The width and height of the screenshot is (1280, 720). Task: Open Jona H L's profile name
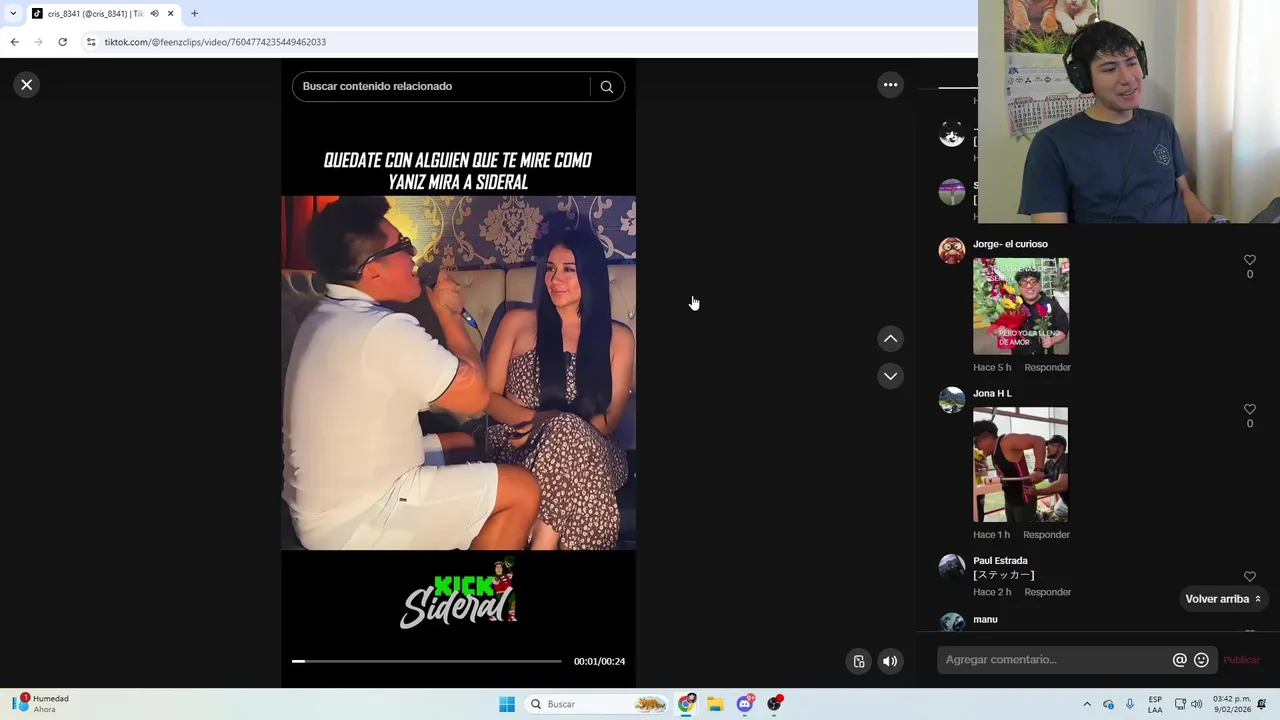coord(992,393)
